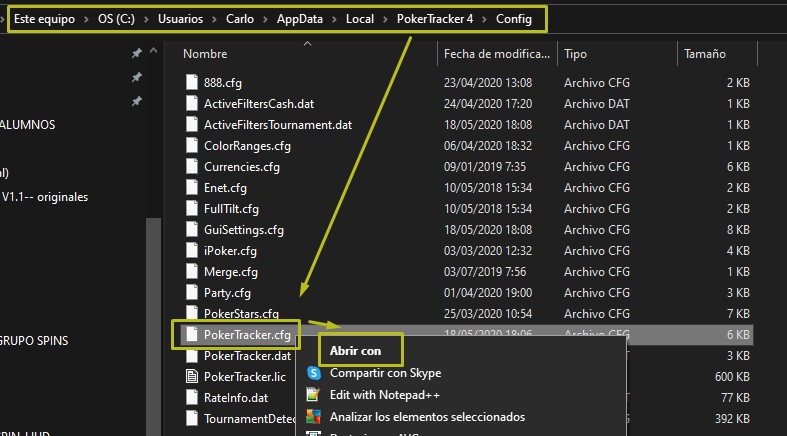Click Config in the breadcrumb path
Screen dimensions: 787x436
pyautogui.click(x=513, y=19)
